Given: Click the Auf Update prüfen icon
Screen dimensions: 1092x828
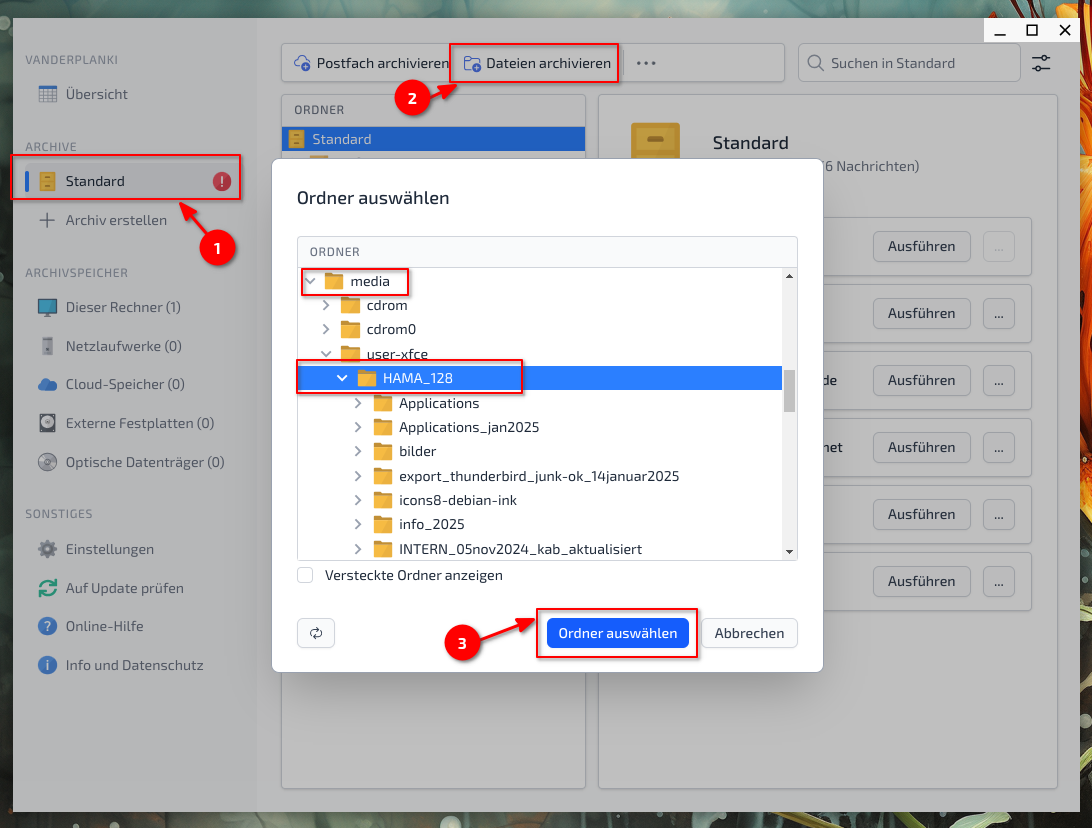Looking at the screenshot, I should click(47, 588).
